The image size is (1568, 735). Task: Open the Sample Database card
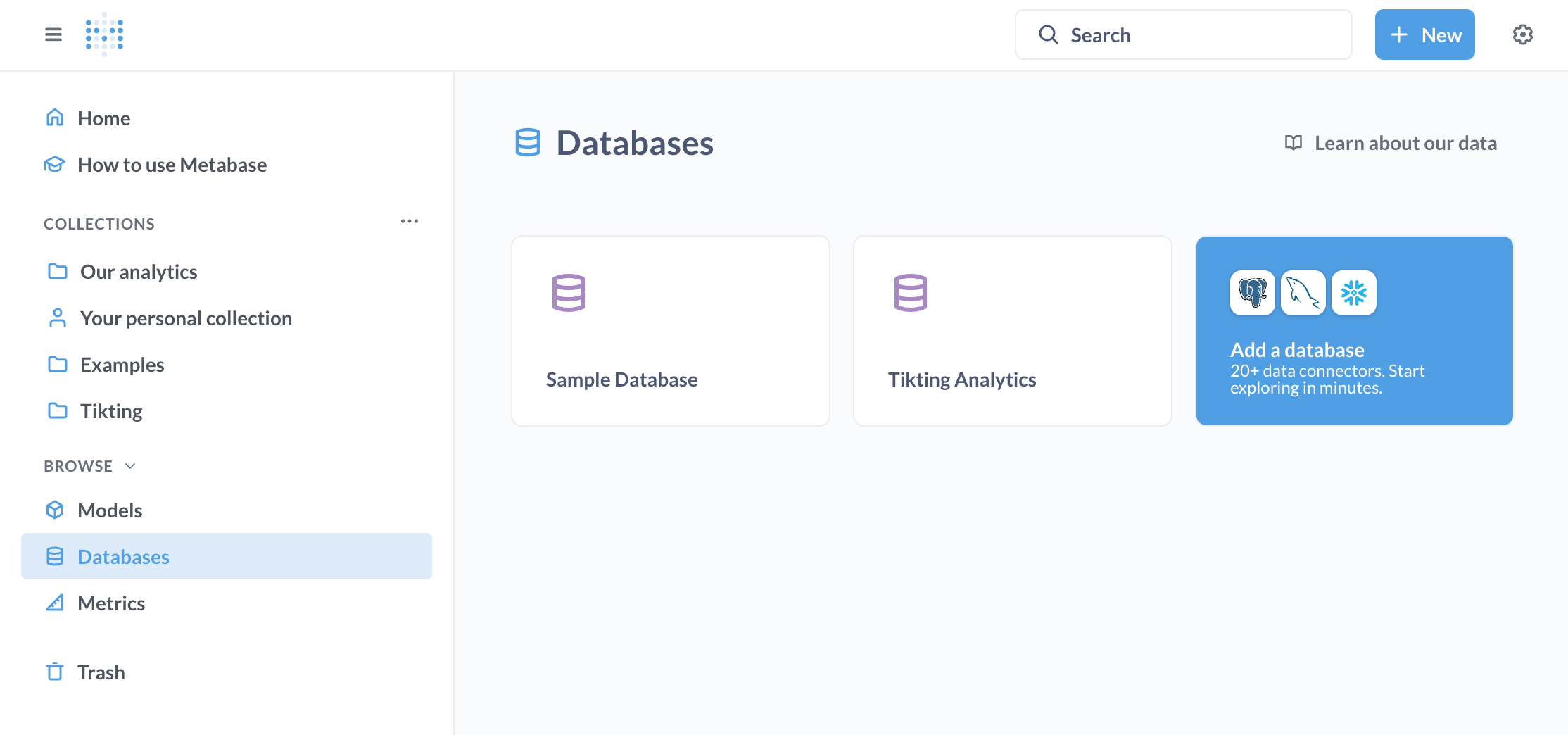point(670,330)
